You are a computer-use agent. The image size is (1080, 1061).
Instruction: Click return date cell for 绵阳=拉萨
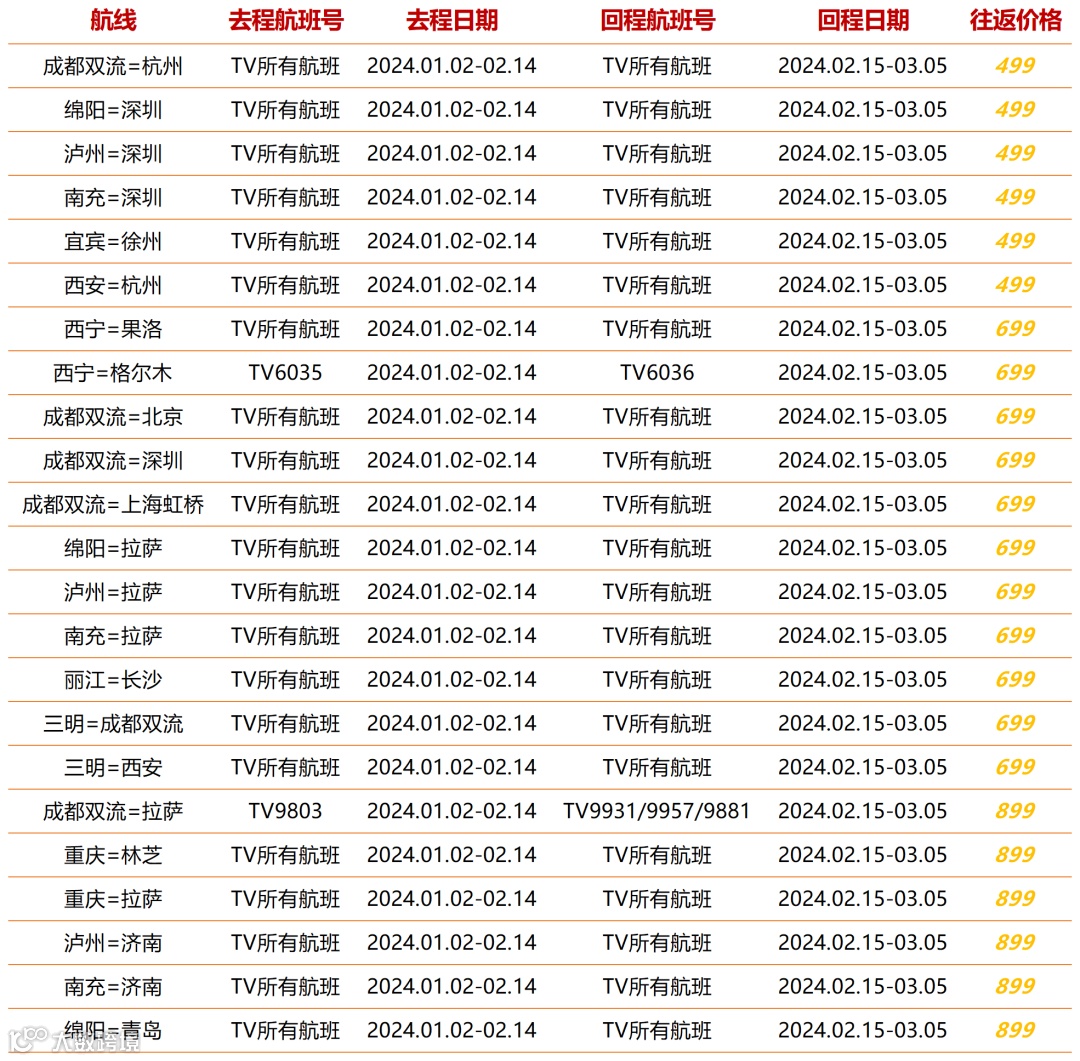[863, 548]
